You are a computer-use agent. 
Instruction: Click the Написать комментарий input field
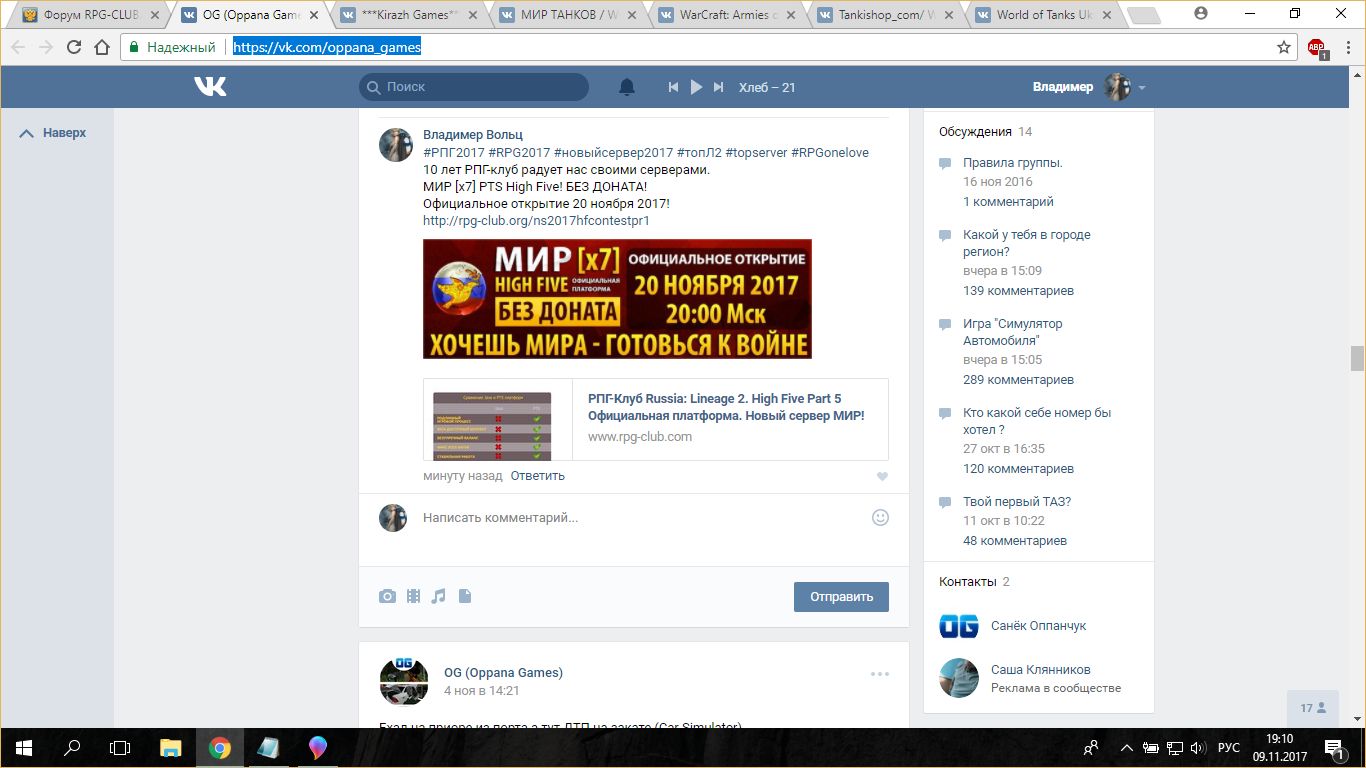[x=640, y=518]
